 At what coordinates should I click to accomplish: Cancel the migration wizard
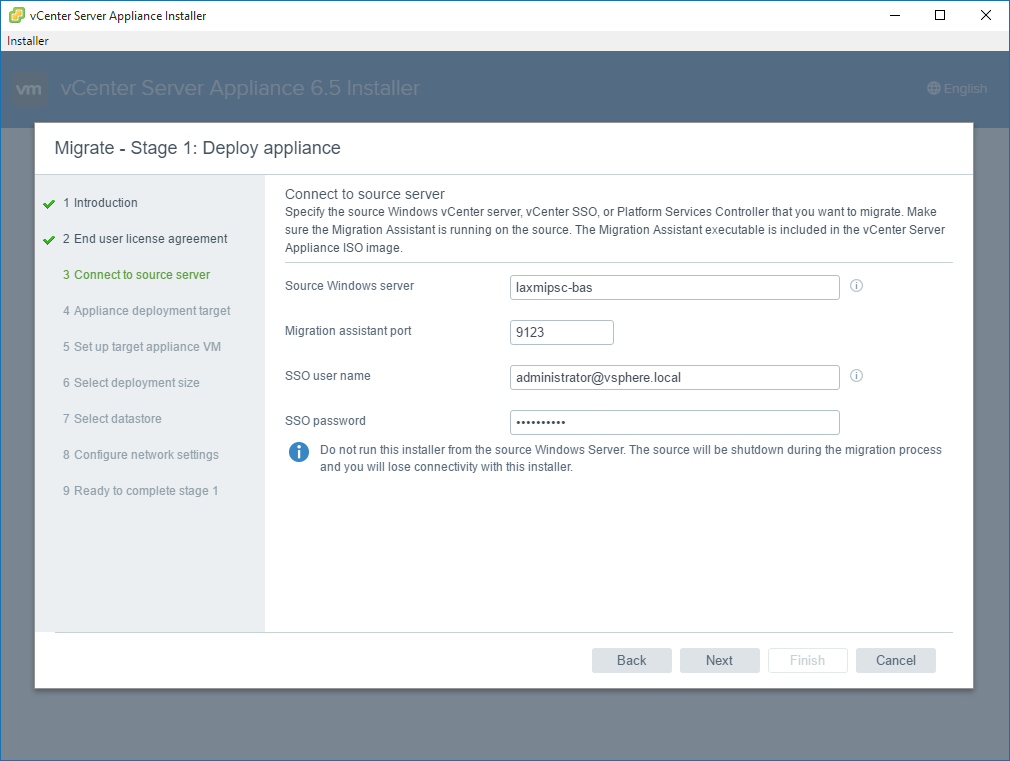pyautogui.click(x=895, y=660)
